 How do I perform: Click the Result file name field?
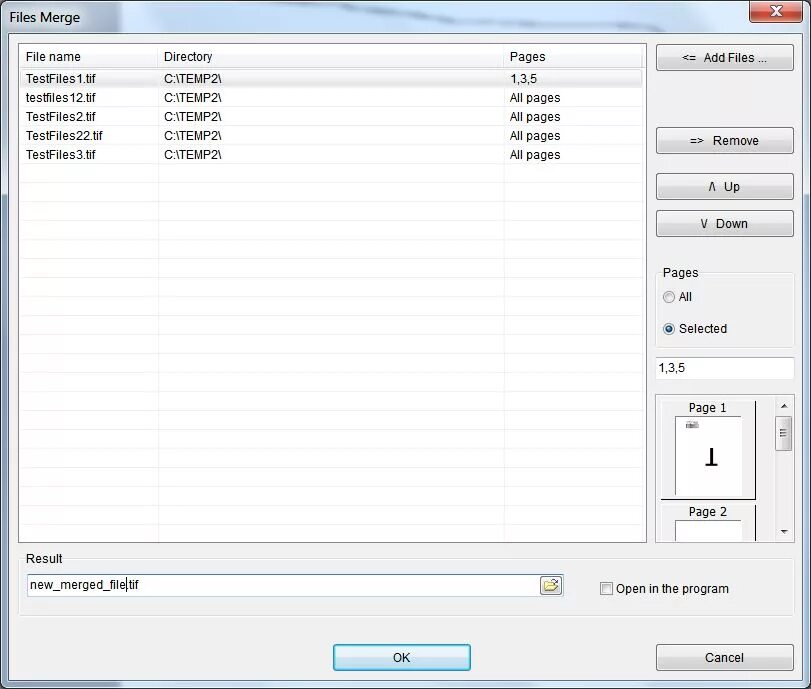point(283,585)
